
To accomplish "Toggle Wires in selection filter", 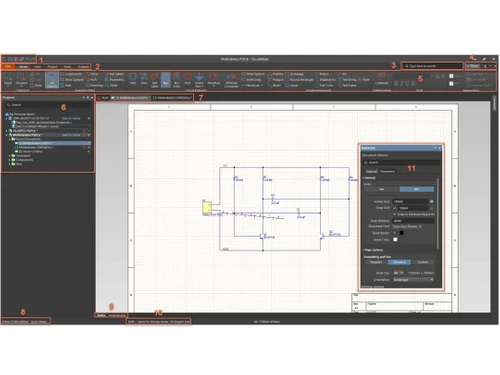I will pyautogui.click(x=92, y=74).
